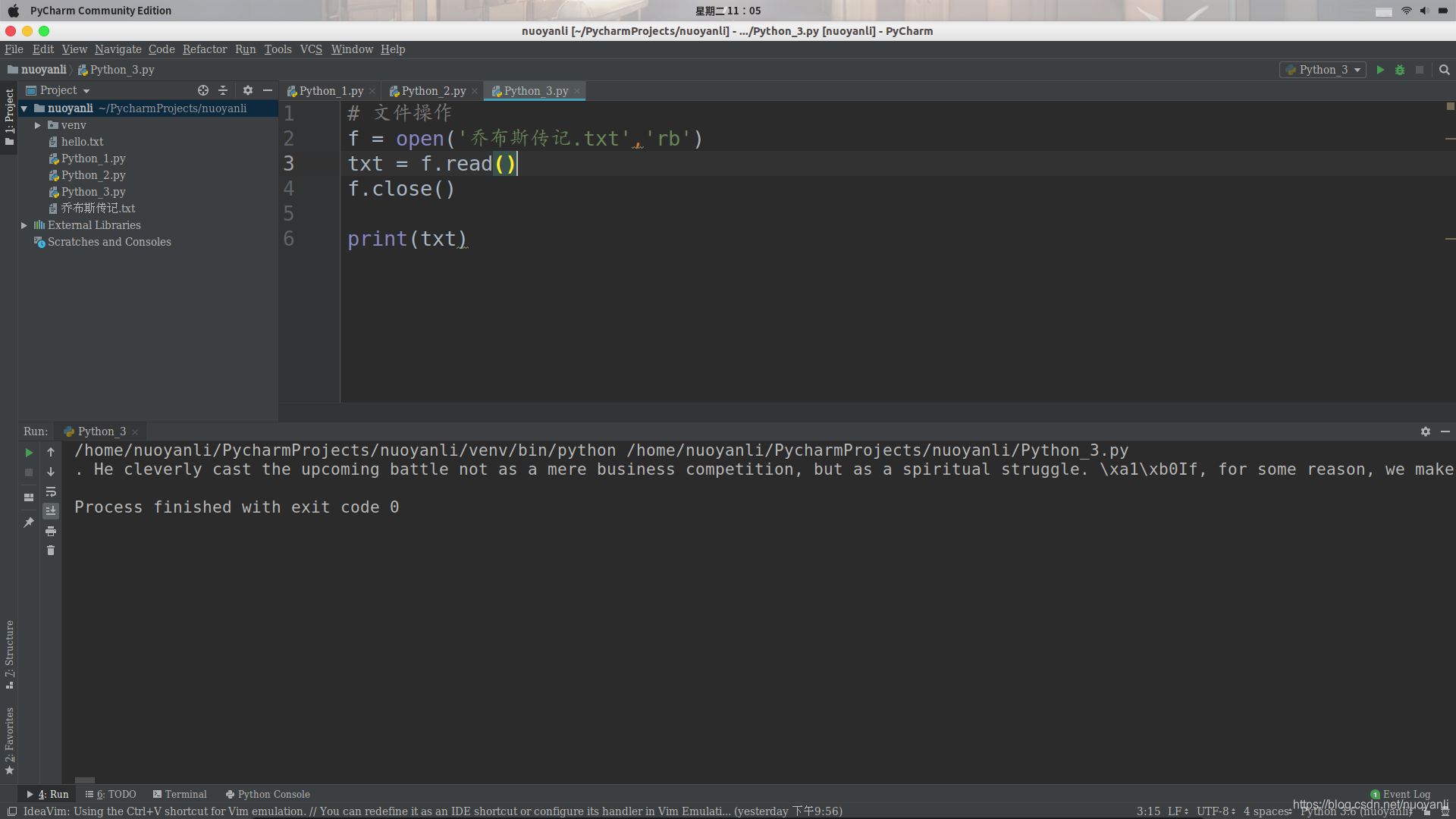
Task: Open the Event Log
Action: coord(1405,794)
